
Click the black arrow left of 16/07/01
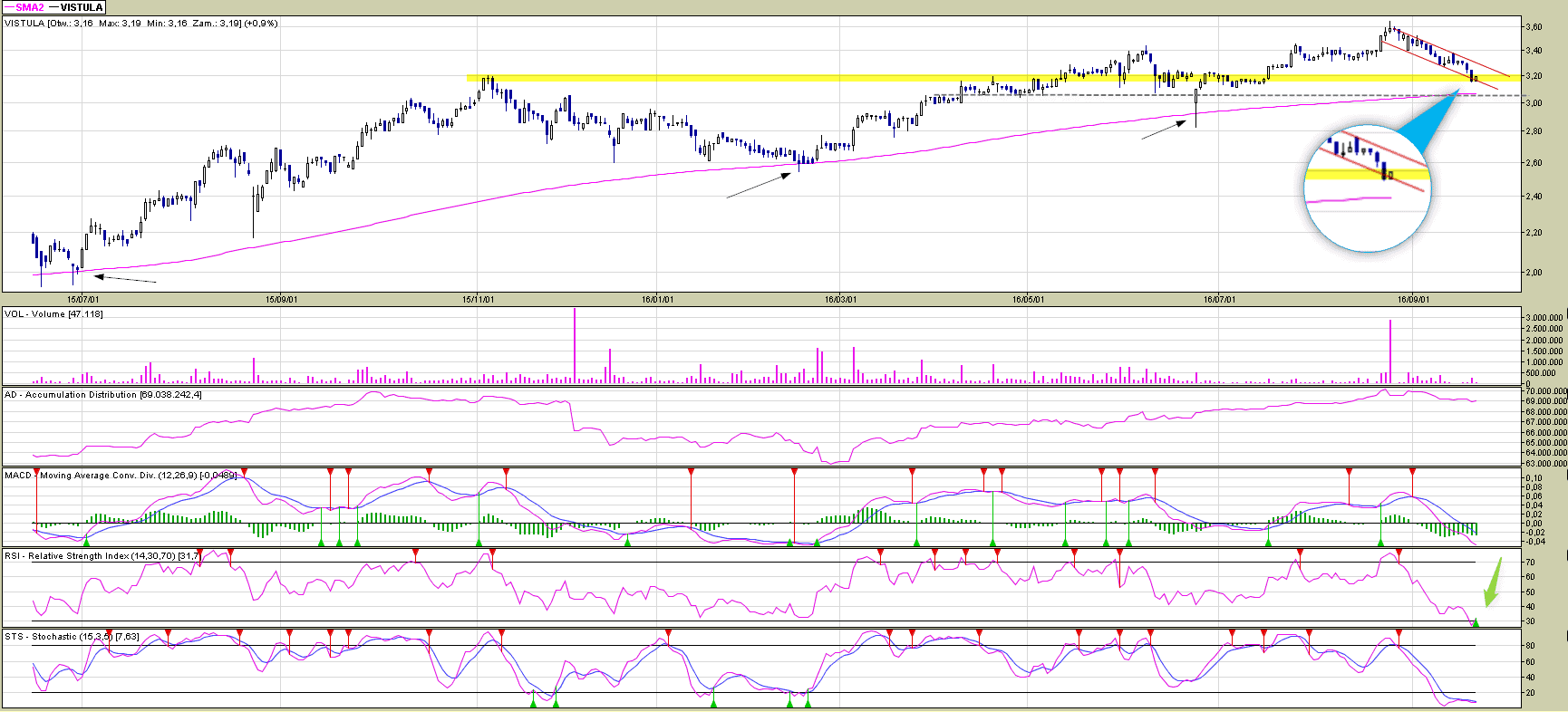pos(1164,130)
